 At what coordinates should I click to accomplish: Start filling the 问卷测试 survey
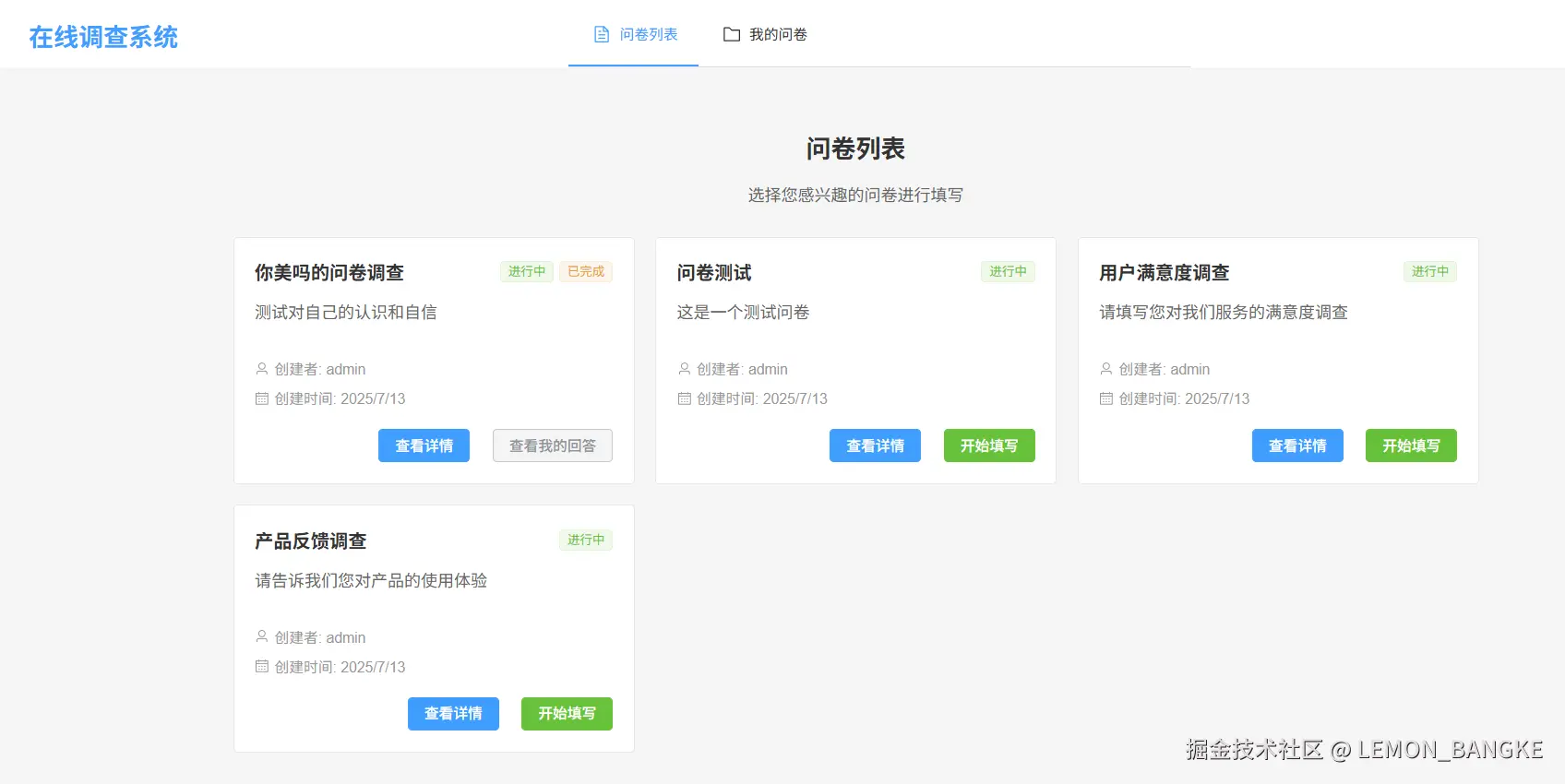click(x=989, y=445)
